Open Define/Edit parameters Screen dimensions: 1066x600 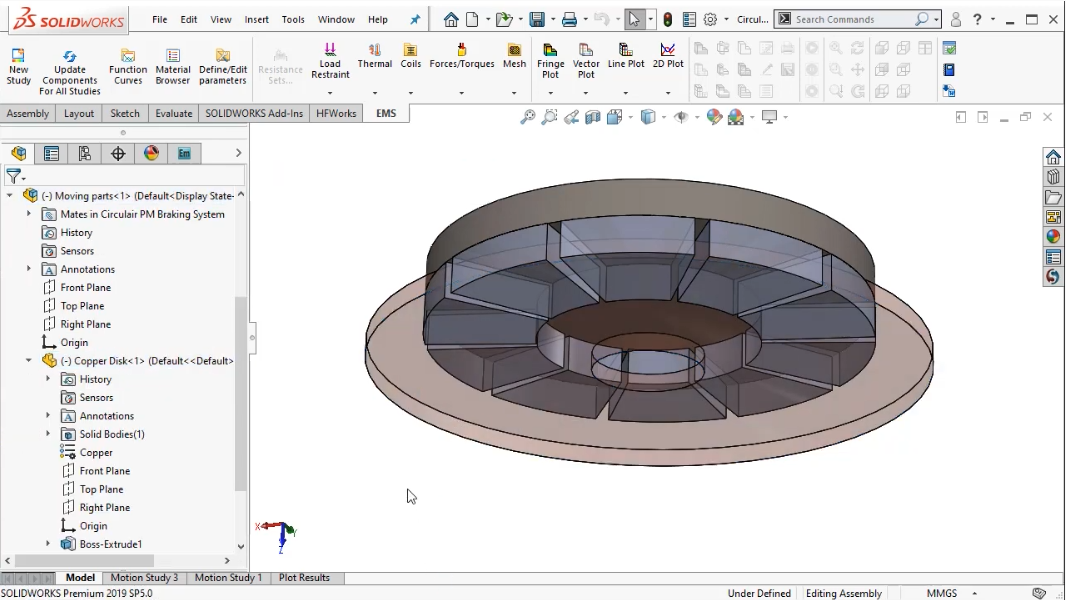click(x=222, y=67)
